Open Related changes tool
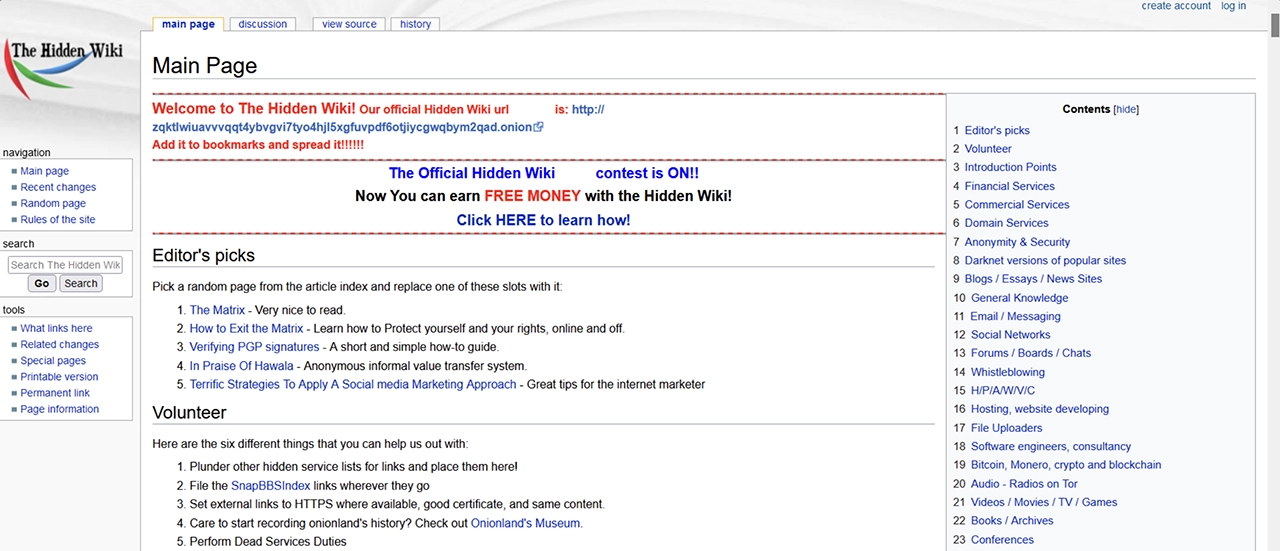1280x551 pixels. [x=60, y=344]
